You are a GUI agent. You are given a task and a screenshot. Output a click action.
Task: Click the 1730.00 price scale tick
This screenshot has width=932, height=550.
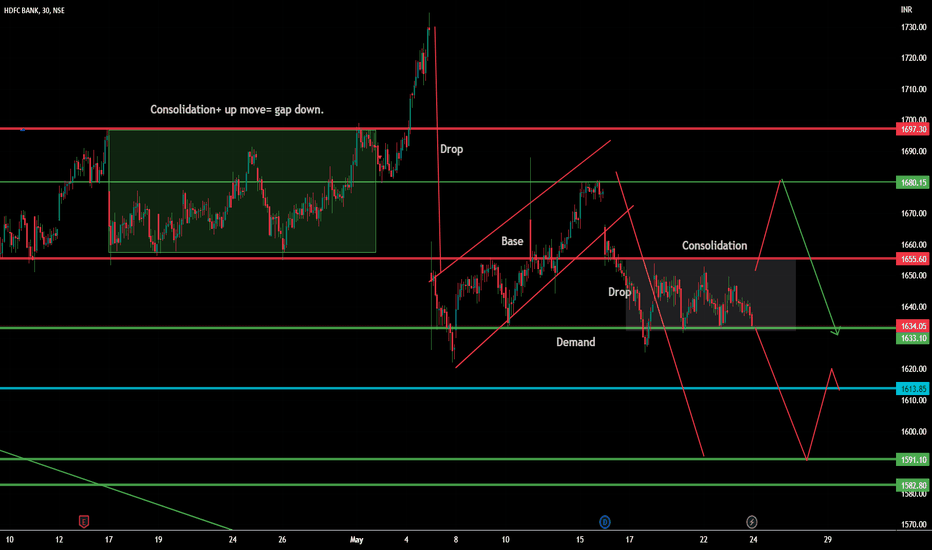pyautogui.click(x=914, y=27)
